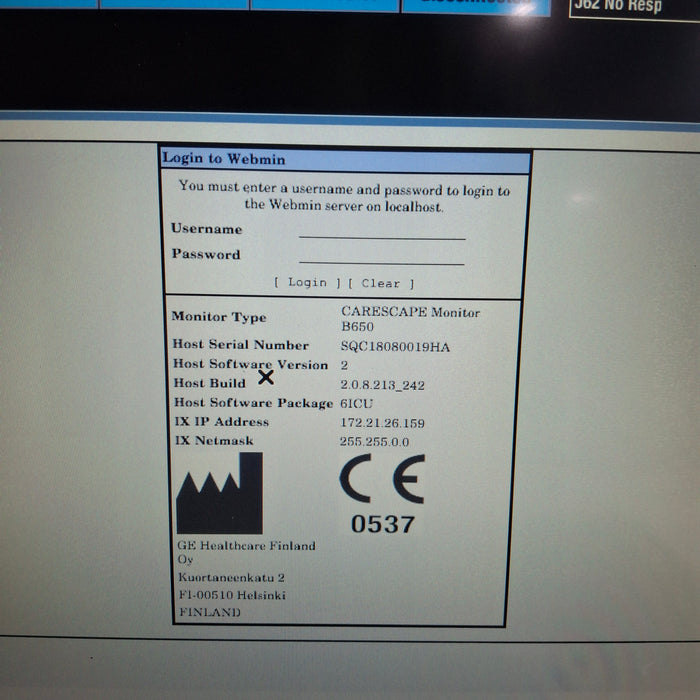Click the 'Host Build' label

pyautogui.click(x=209, y=383)
